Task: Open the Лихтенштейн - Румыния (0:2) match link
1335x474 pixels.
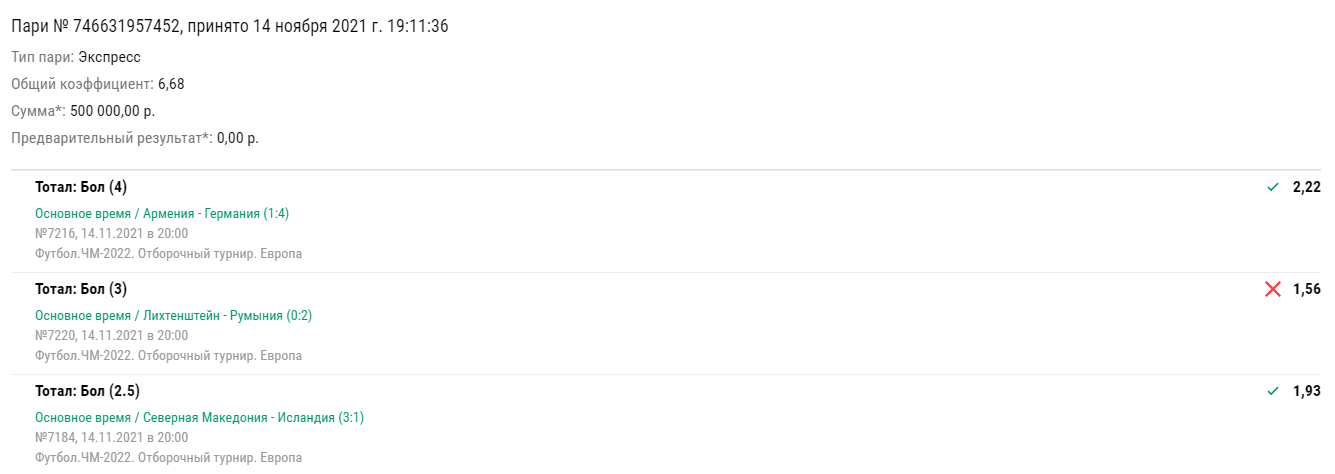Action: pyautogui.click(x=174, y=315)
